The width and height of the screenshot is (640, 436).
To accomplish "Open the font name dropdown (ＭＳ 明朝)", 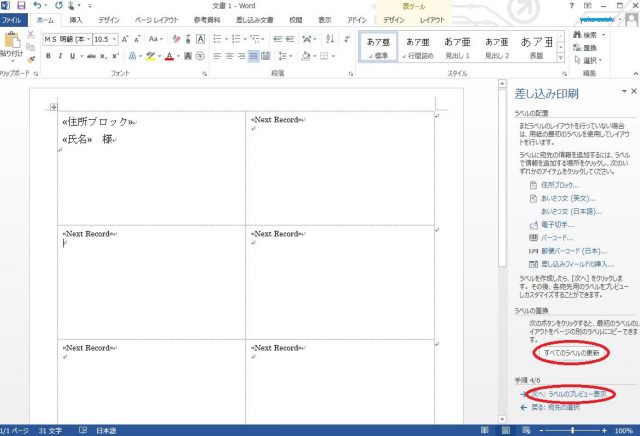I will [x=66, y=38].
